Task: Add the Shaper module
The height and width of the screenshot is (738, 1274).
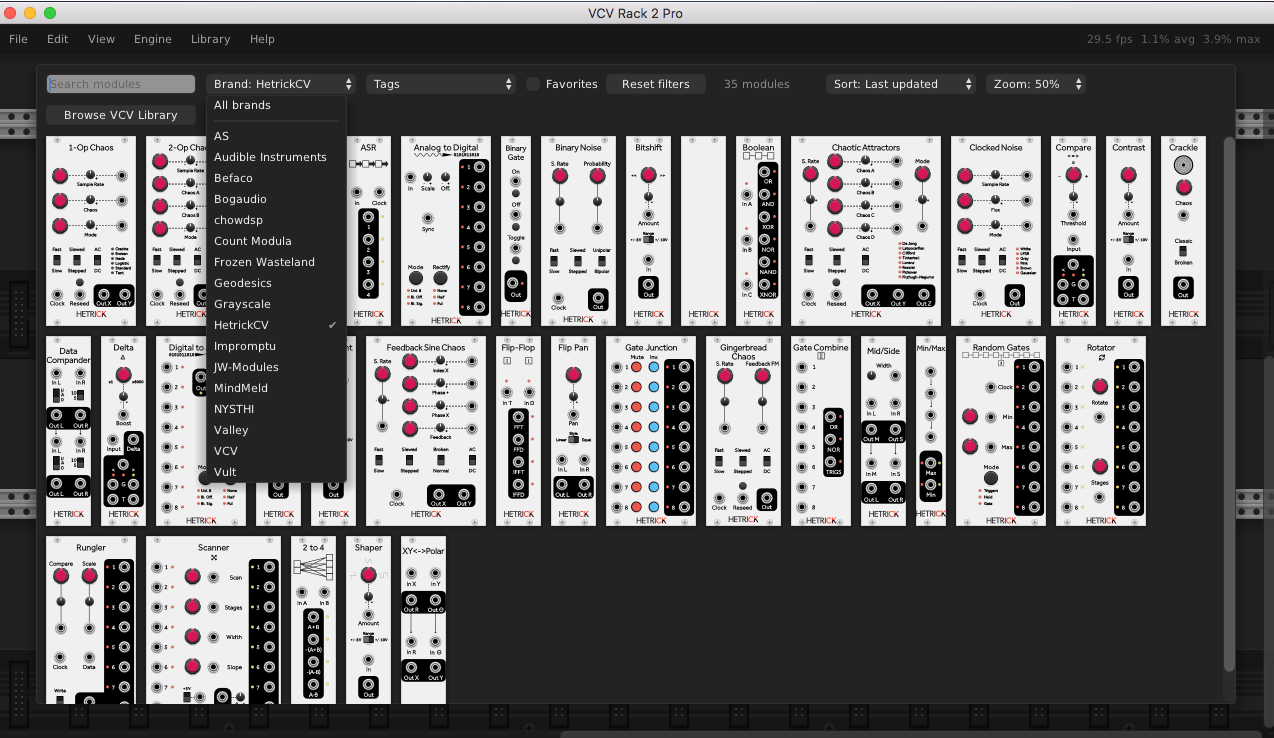Action: click(368, 620)
